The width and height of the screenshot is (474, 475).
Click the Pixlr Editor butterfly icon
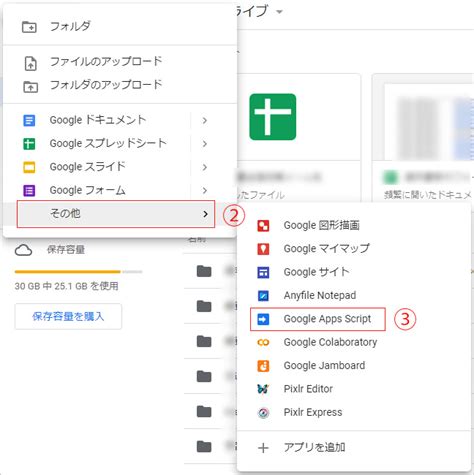click(x=263, y=389)
